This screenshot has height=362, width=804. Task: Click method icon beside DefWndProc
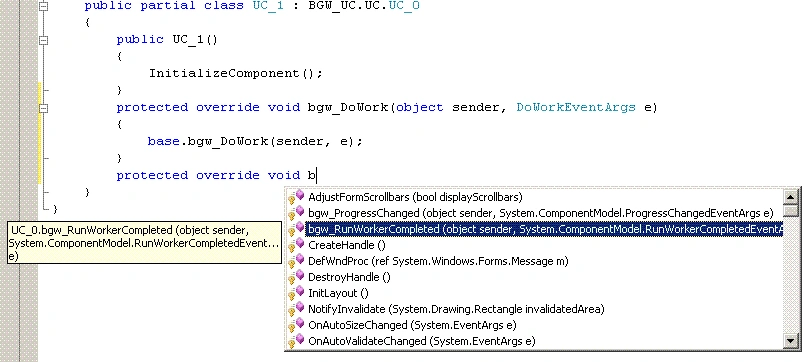click(296, 262)
